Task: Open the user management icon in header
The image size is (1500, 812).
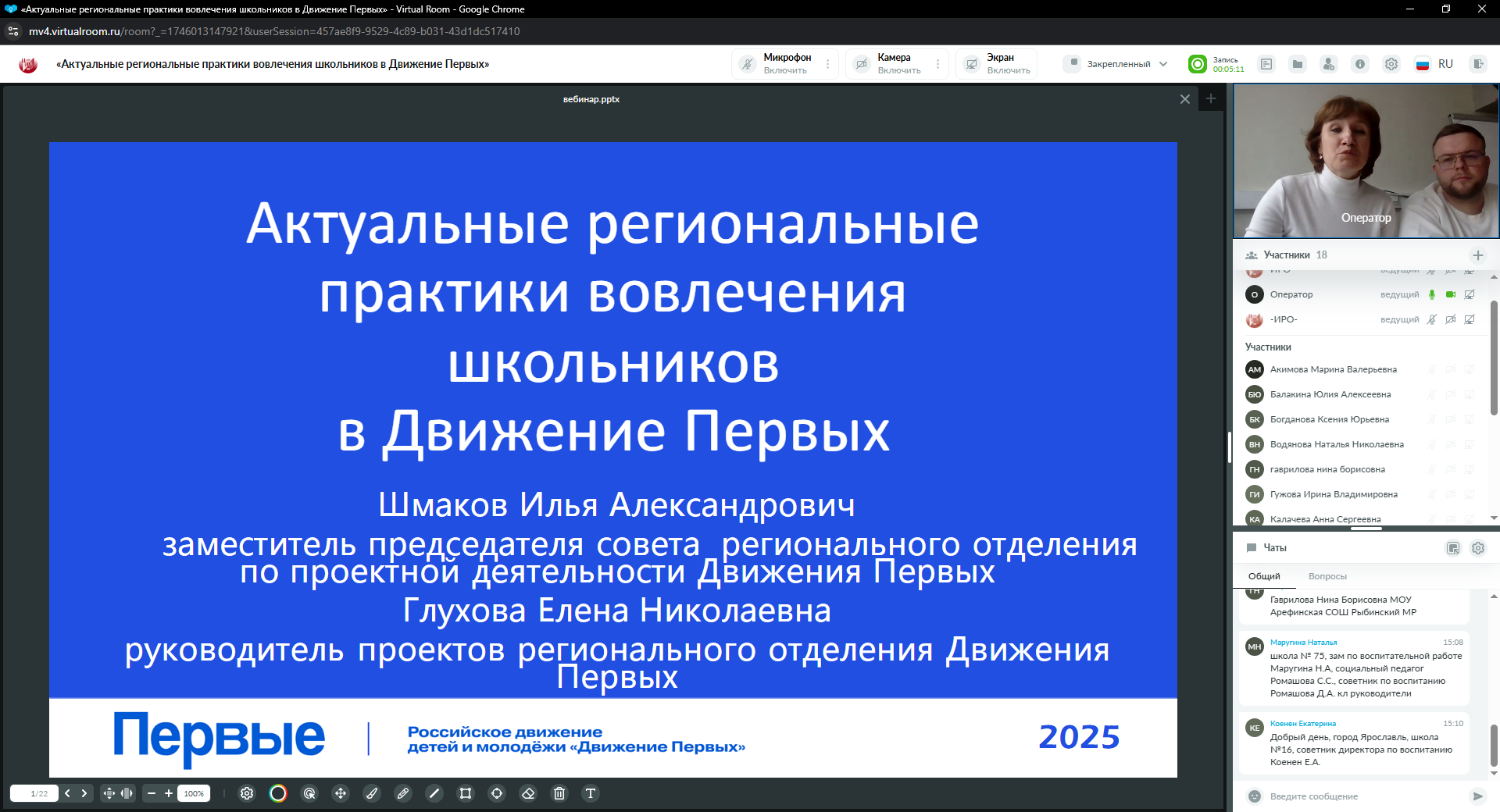Action: click(x=1329, y=64)
